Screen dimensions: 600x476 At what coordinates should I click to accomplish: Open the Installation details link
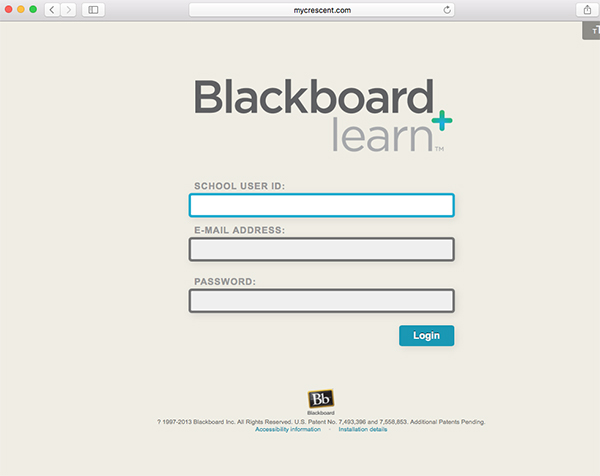(362, 429)
